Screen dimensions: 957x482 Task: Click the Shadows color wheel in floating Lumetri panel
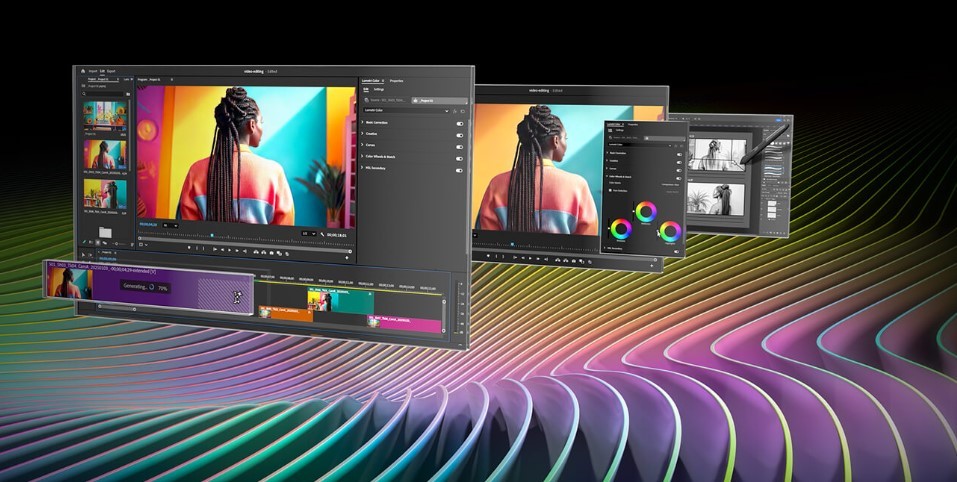click(x=621, y=229)
